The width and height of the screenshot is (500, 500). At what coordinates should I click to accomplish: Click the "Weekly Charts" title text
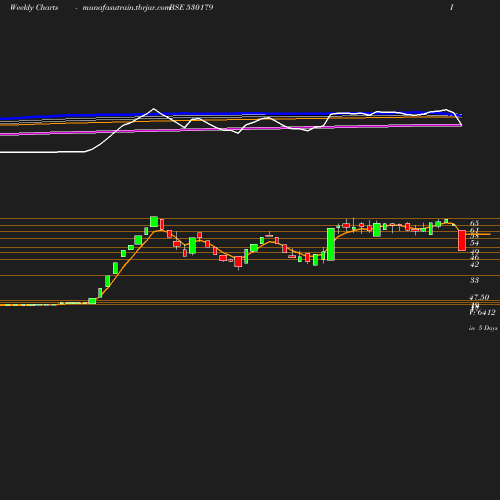(34, 8)
